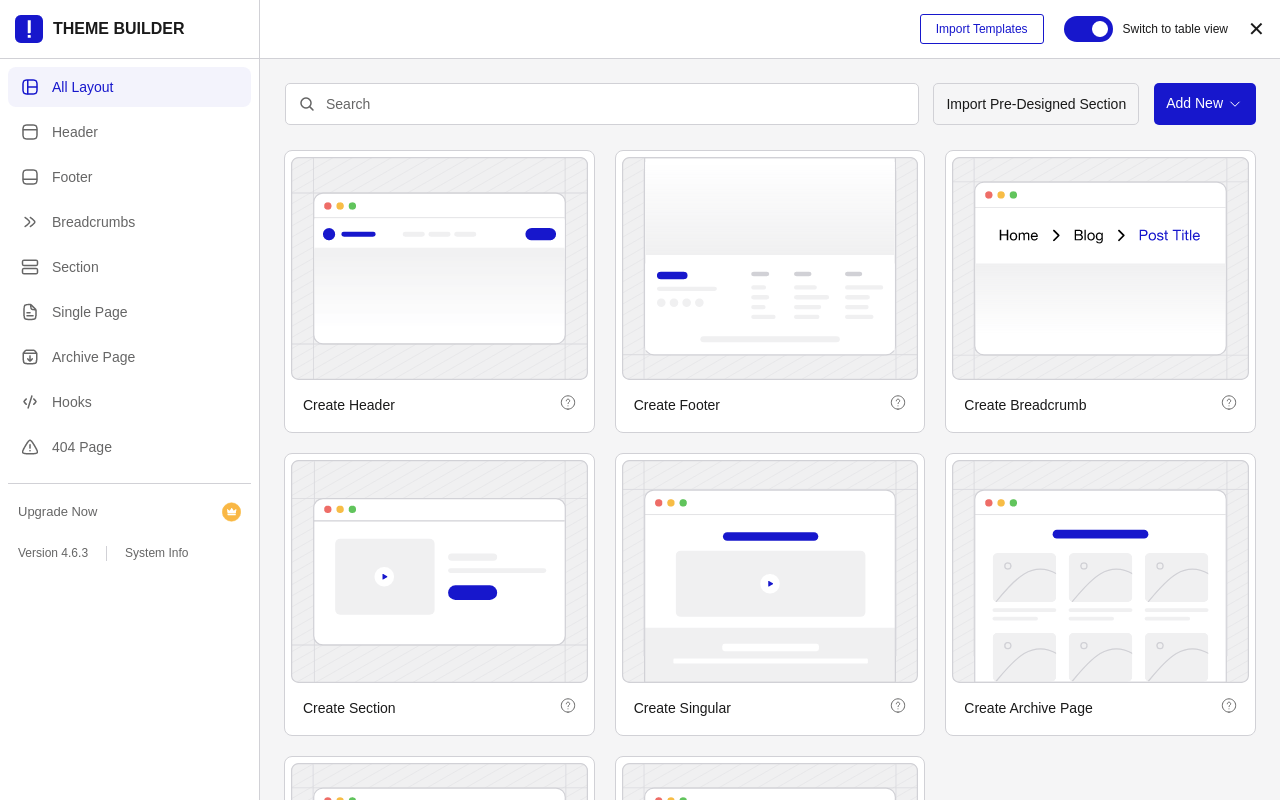The height and width of the screenshot is (800, 1280).
Task: Select the Create Footer thumbnail card
Action: (x=770, y=269)
